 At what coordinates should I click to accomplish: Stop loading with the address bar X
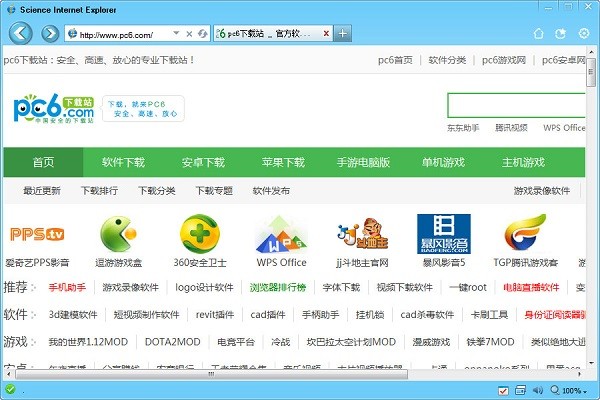pos(189,34)
